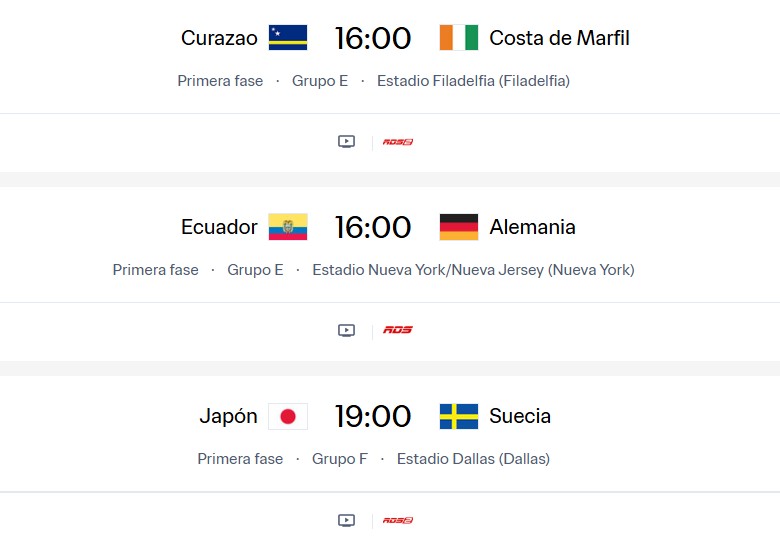Open RDS channel logo under Curazao match
This screenshot has height=547, width=780.
point(398,142)
